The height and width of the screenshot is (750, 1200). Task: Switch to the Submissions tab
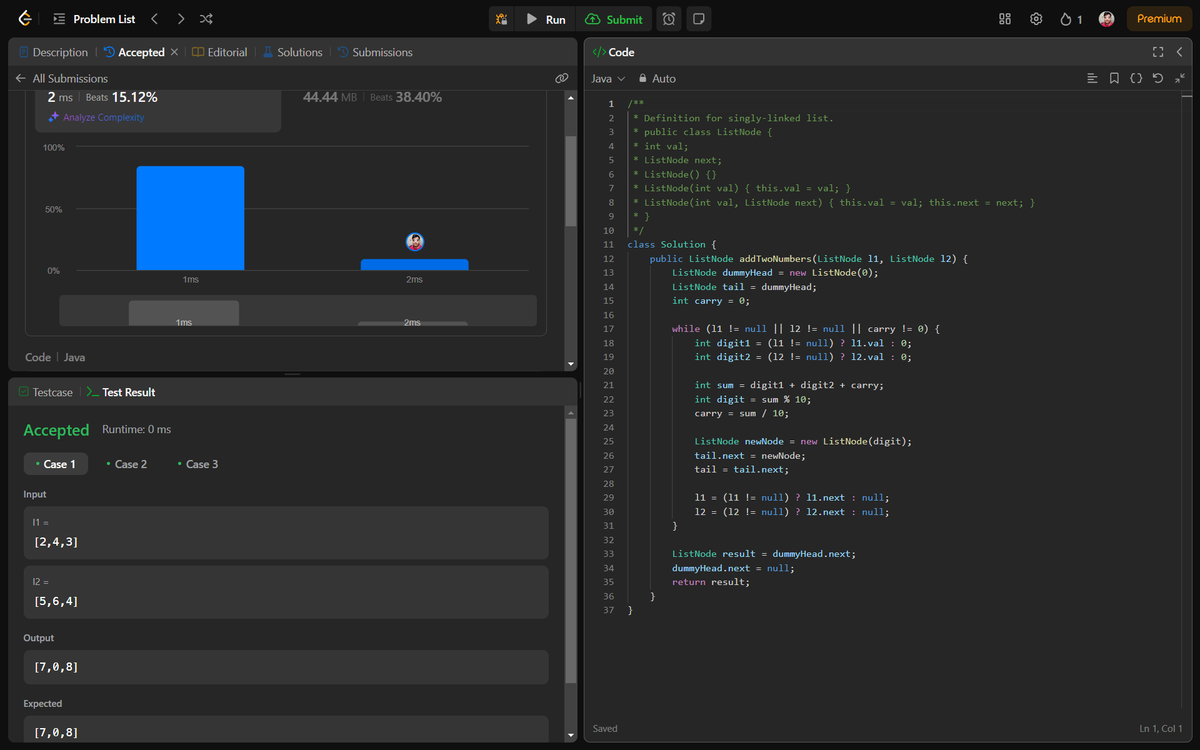pos(375,52)
